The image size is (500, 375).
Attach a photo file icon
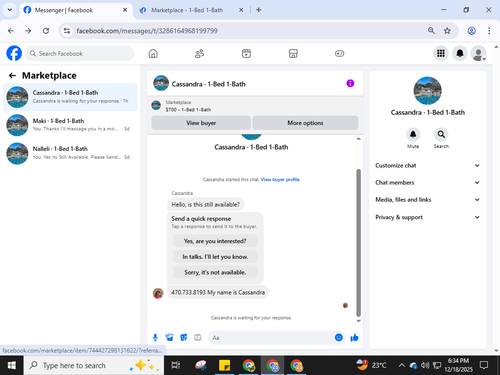click(169, 338)
